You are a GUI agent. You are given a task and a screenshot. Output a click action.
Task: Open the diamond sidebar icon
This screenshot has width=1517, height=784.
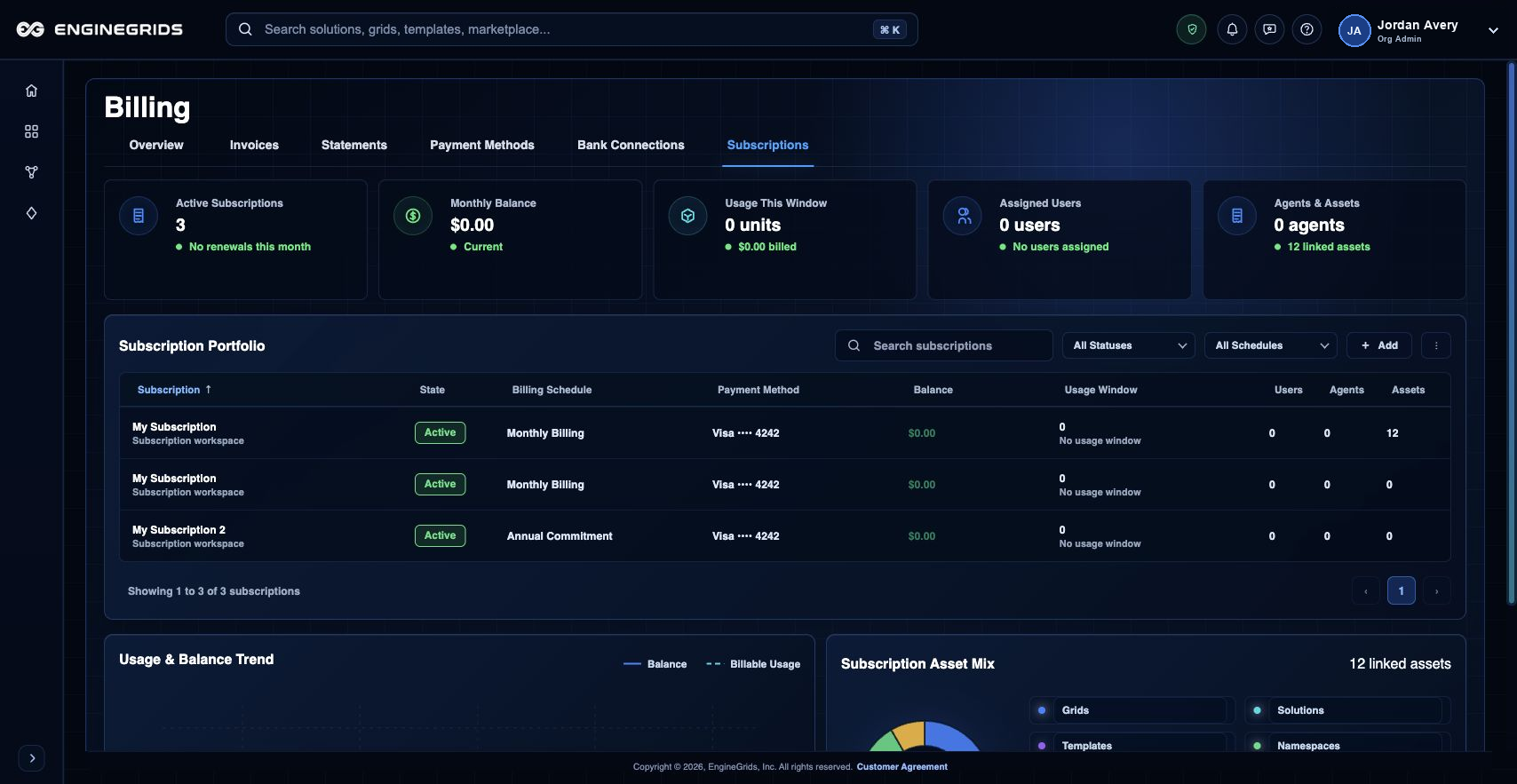click(31, 213)
